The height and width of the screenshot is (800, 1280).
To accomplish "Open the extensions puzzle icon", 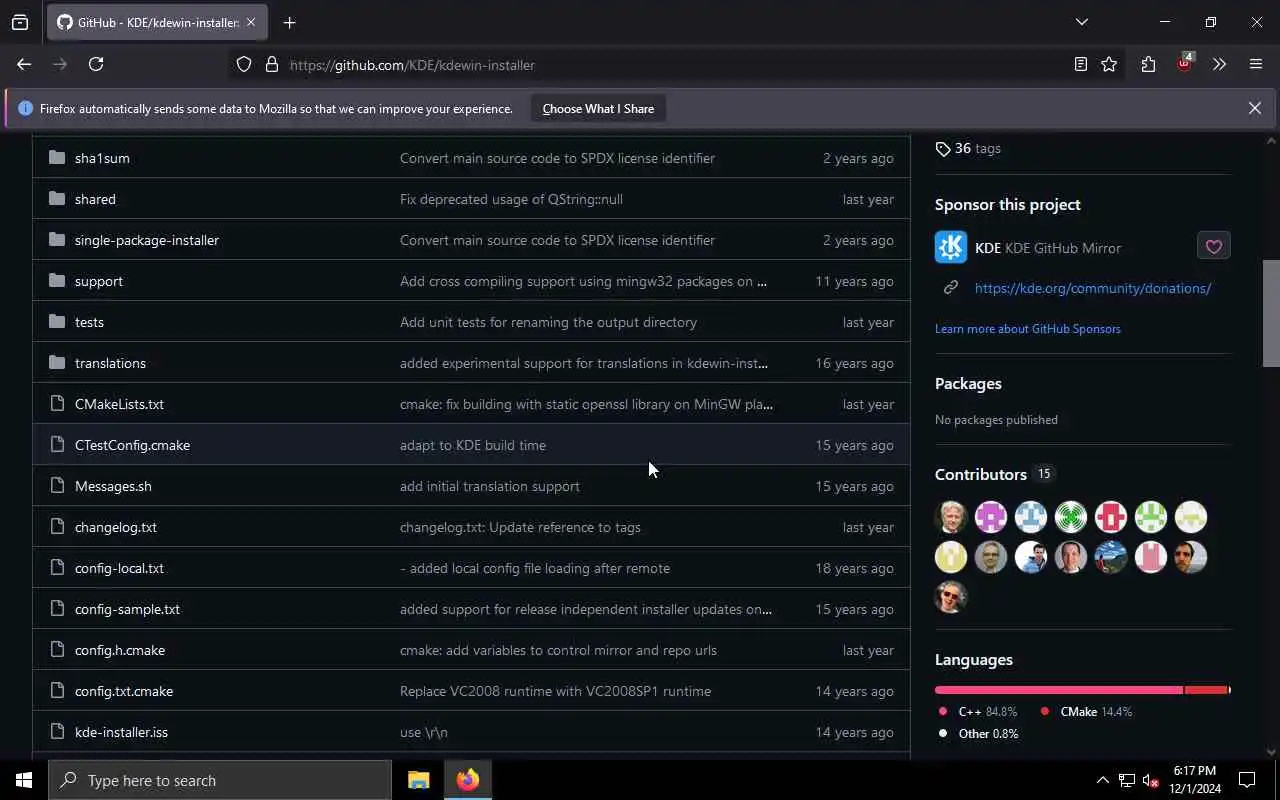I will click(x=1148, y=64).
